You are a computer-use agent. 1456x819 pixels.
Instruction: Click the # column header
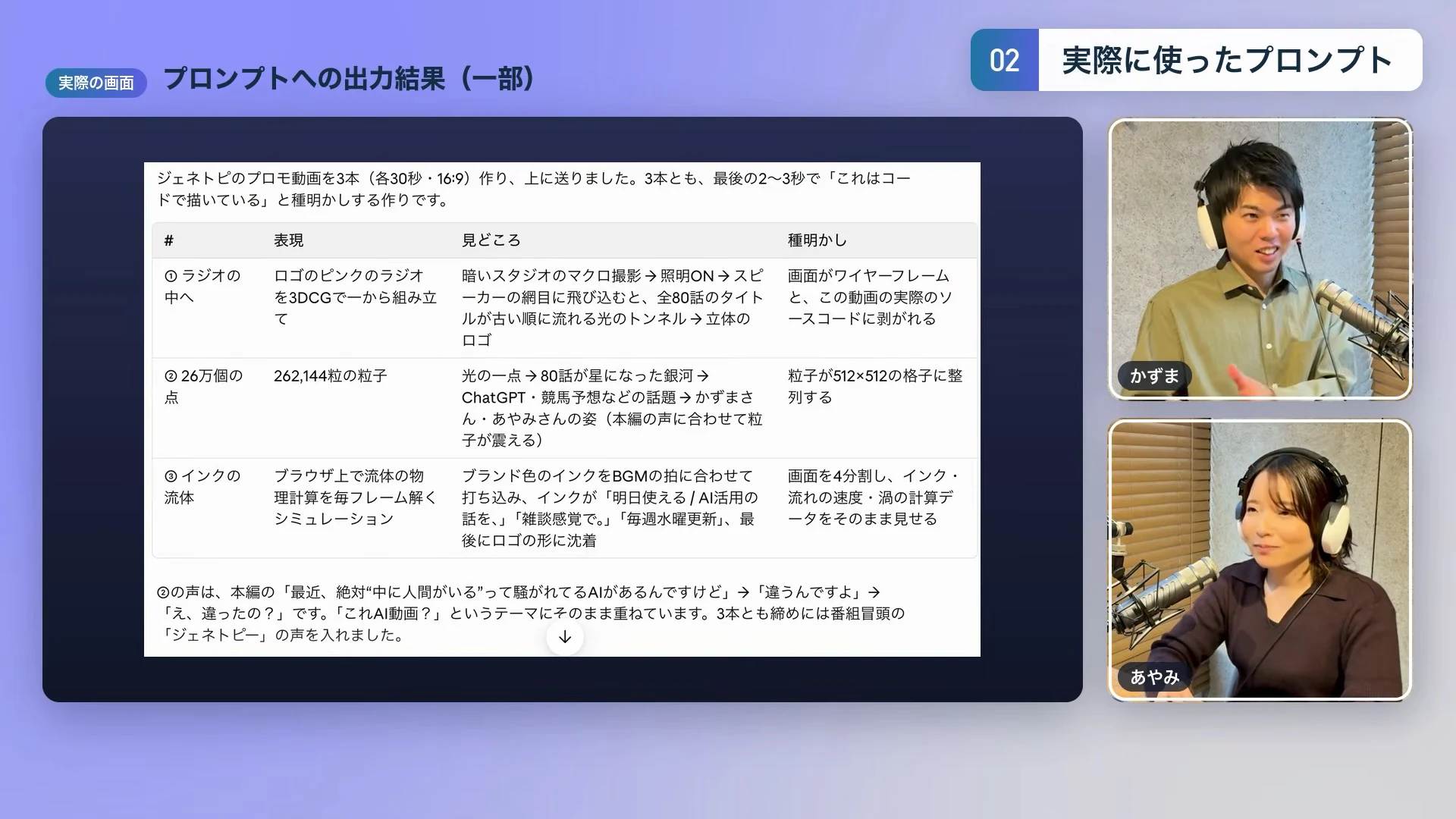(168, 240)
